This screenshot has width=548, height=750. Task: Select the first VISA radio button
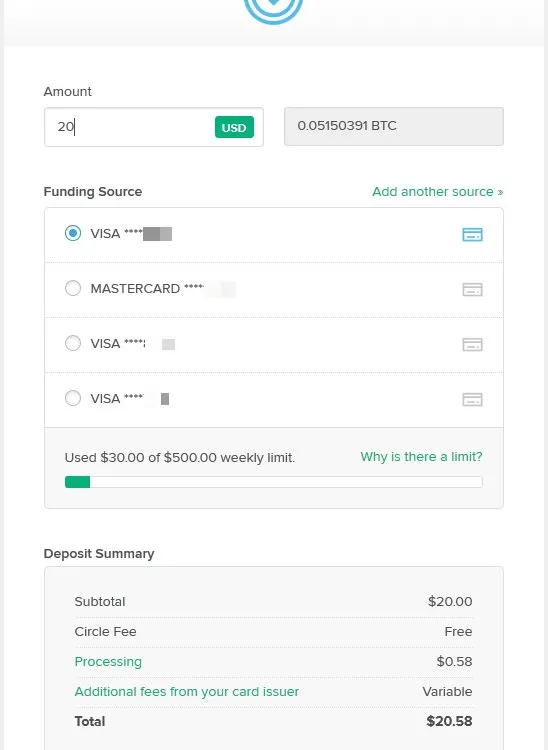click(x=73, y=233)
